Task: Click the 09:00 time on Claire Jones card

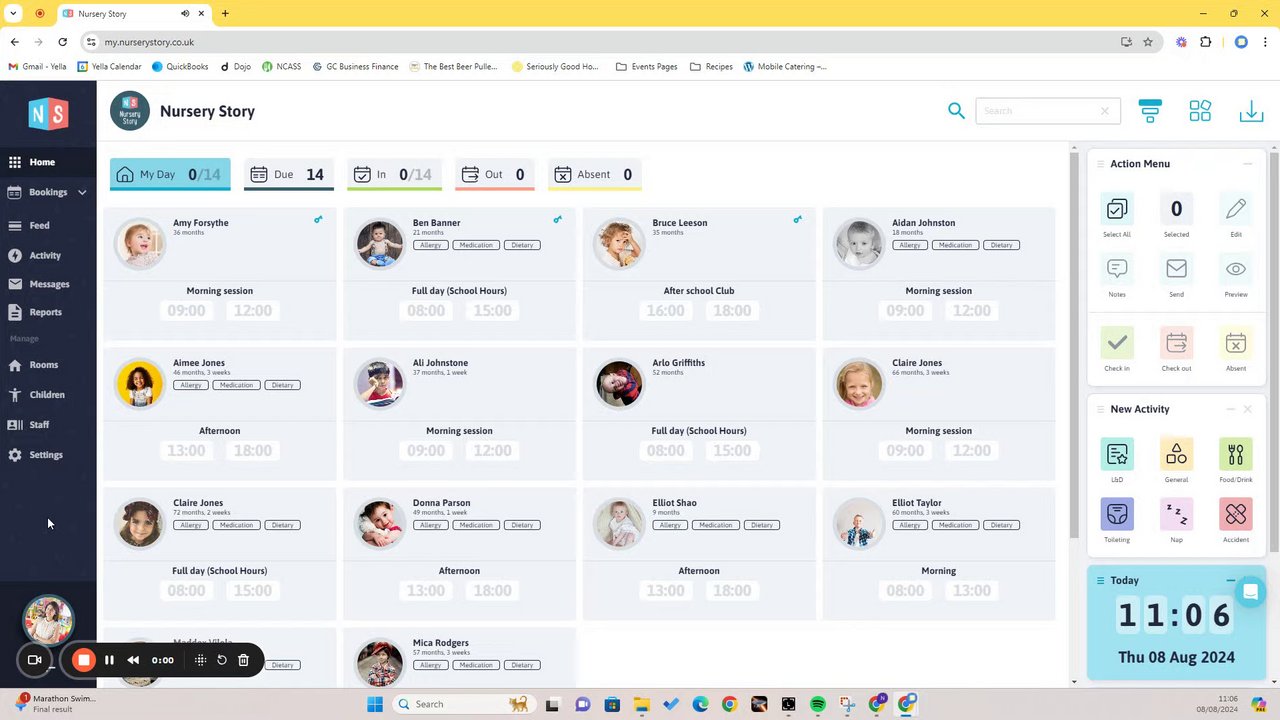Action: pos(905,451)
